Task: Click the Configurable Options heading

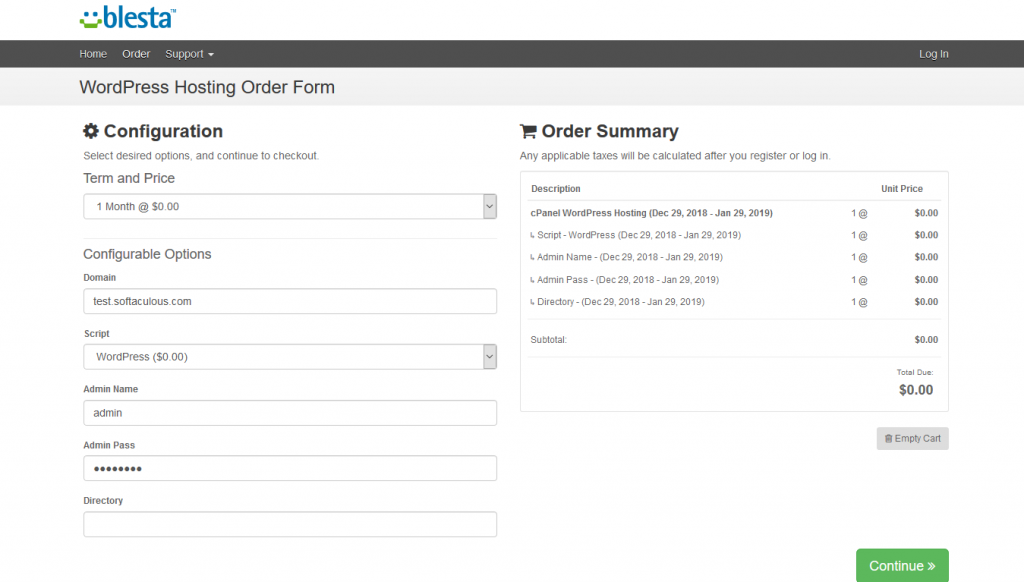Action: pos(147,254)
